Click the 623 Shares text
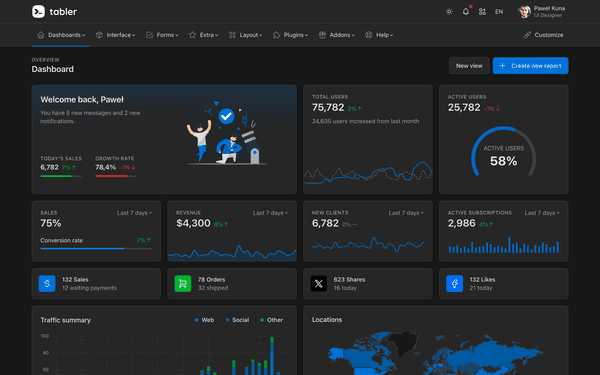The image size is (600, 375). click(349, 280)
